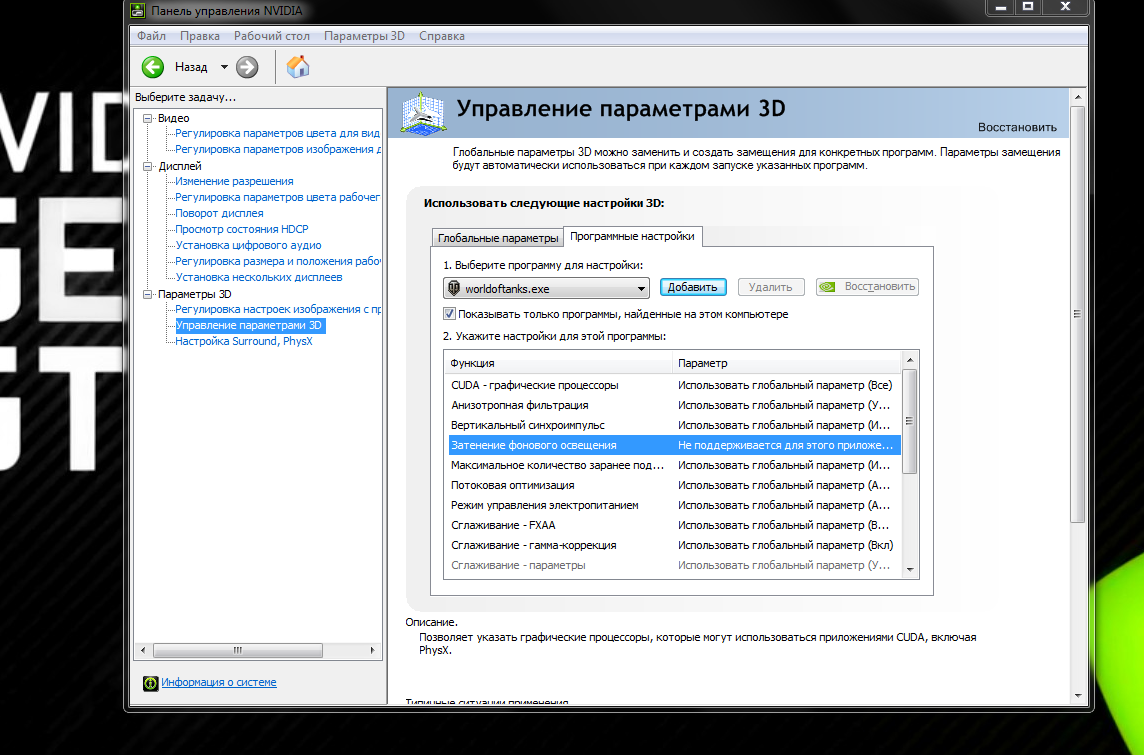Open Установка нескольких дисплеев task

pyautogui.click(x=258, y=277)
